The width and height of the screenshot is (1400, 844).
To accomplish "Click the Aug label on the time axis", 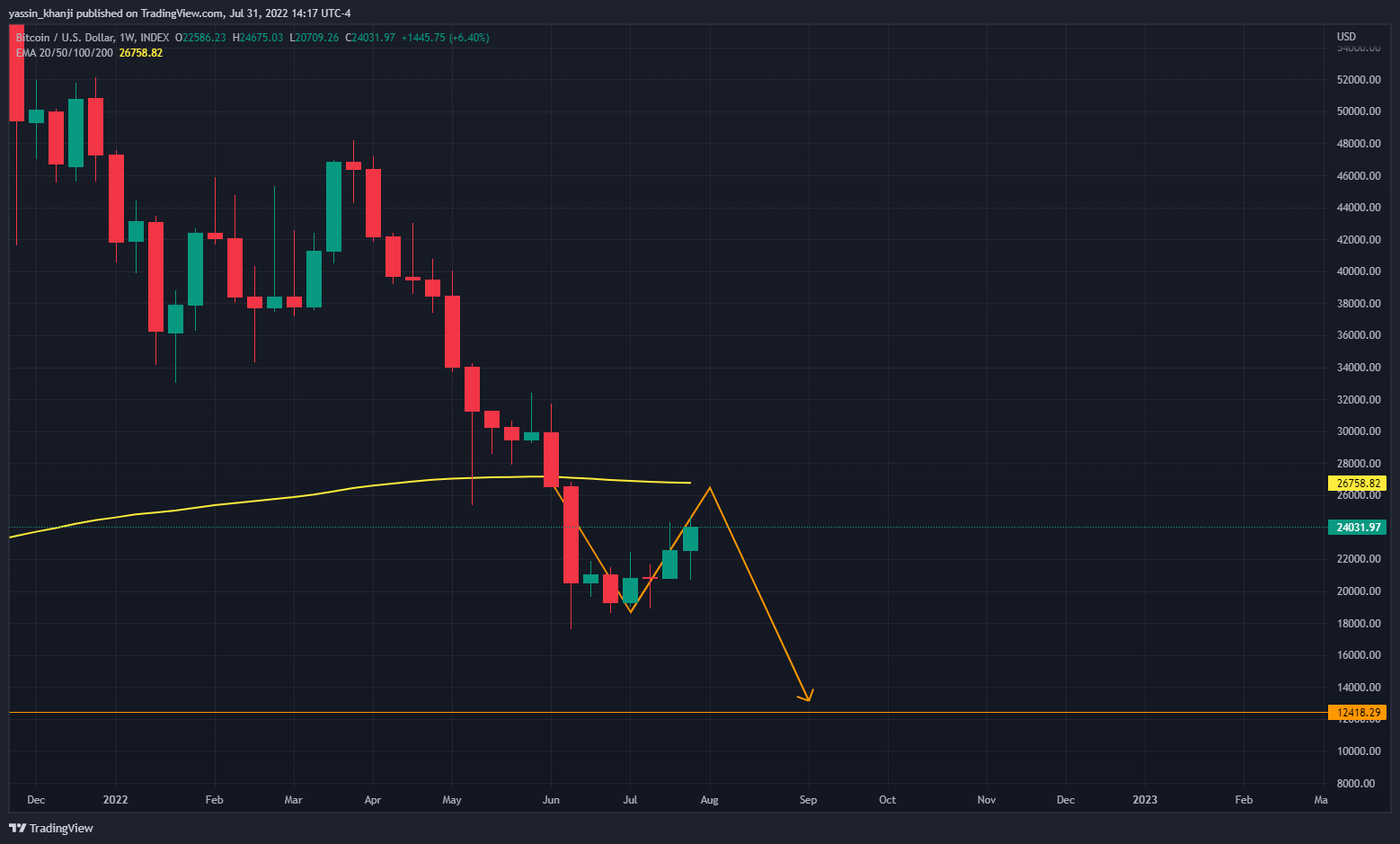I will [710, 800].
